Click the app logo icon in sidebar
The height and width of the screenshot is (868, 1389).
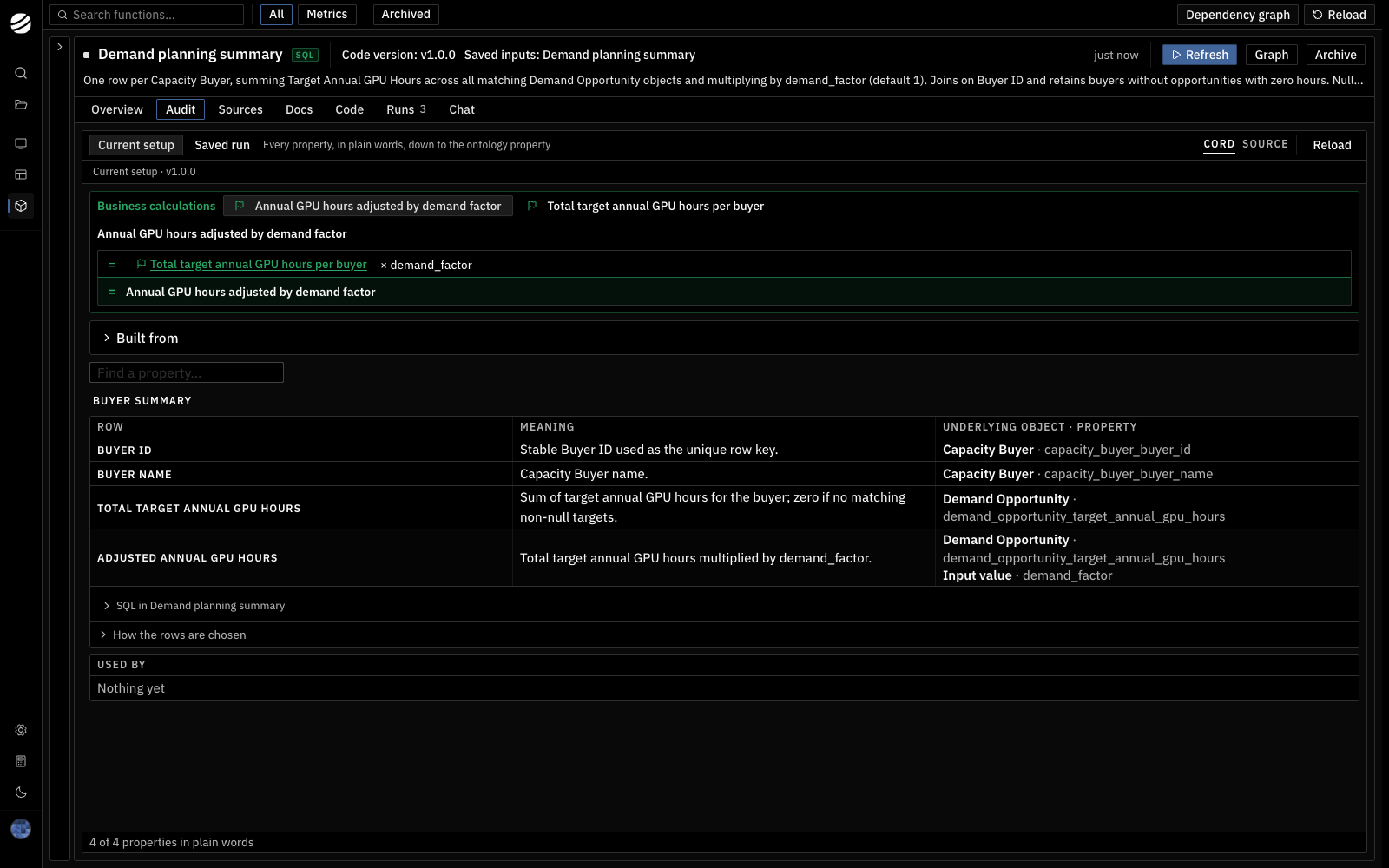[x=21, y=23]
